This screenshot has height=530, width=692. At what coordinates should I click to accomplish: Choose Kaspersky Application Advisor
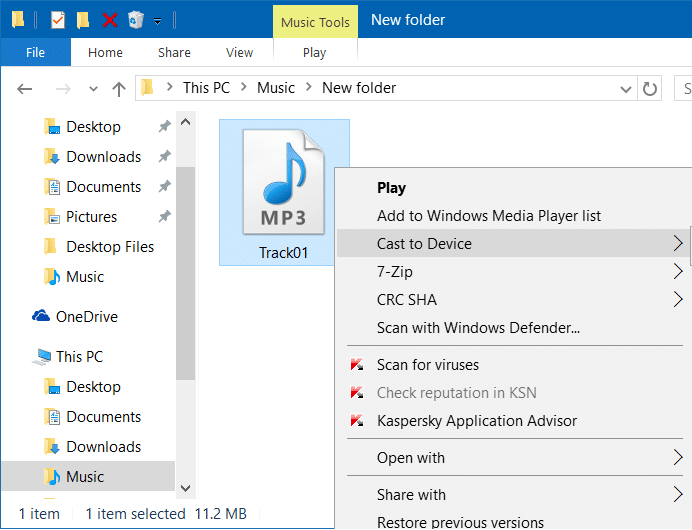click(514, 421)
